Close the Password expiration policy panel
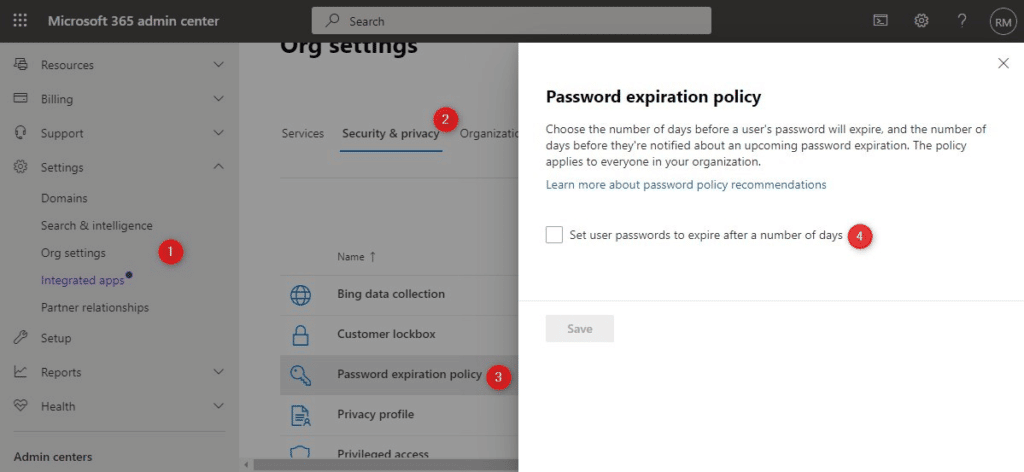 pyautogui.click(x=1003, y=63)
